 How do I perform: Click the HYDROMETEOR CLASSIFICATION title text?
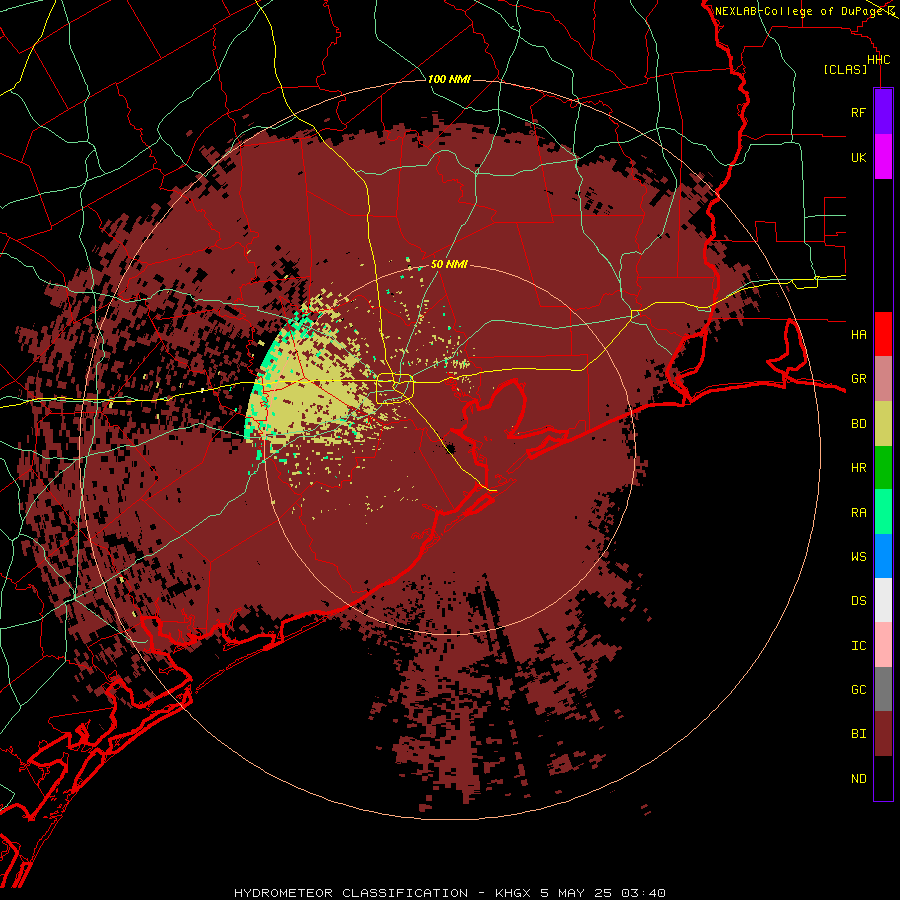351,893
